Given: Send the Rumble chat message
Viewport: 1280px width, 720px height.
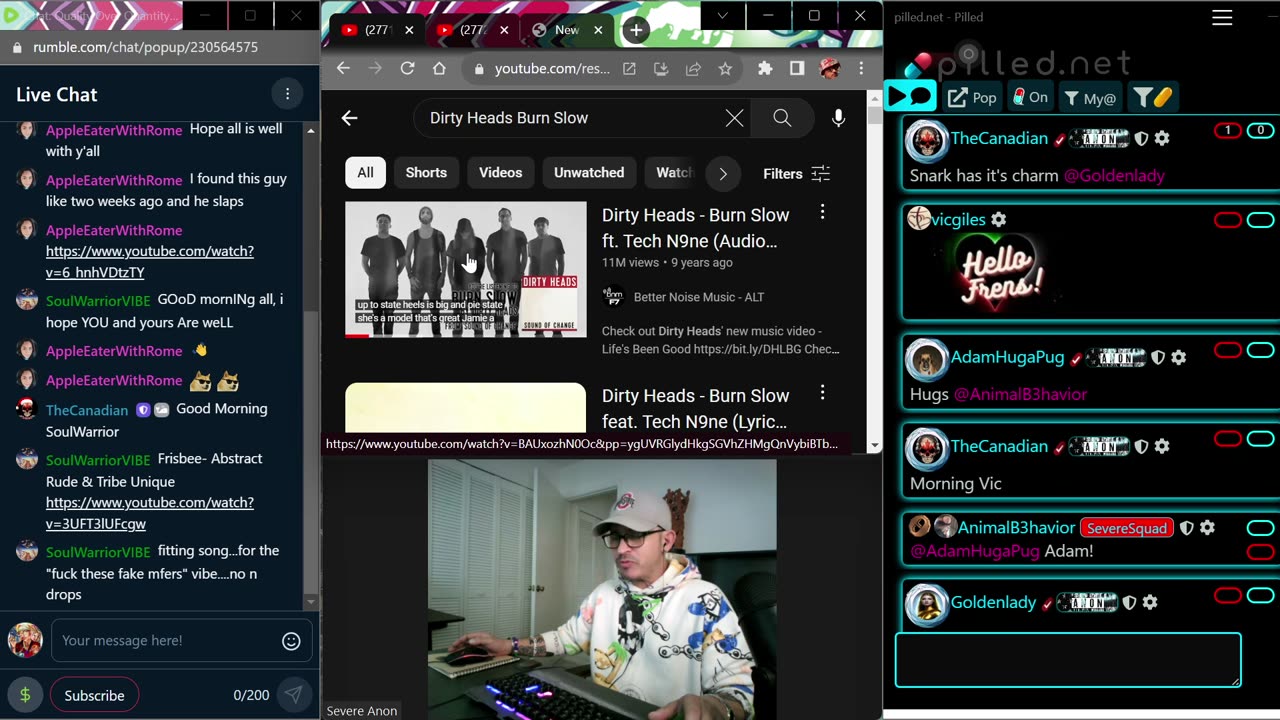Looking at the screenshot, I should coord(294,695).
